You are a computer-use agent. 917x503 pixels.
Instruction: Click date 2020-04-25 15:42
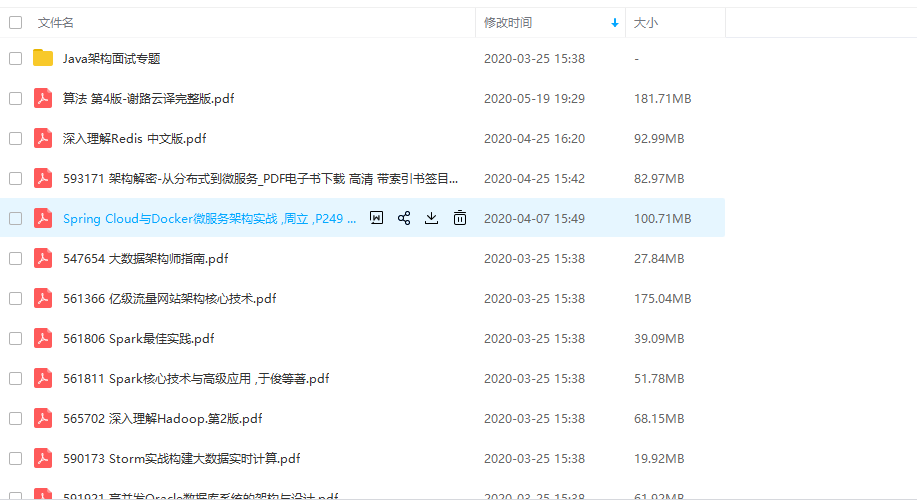tap(535, 178)
